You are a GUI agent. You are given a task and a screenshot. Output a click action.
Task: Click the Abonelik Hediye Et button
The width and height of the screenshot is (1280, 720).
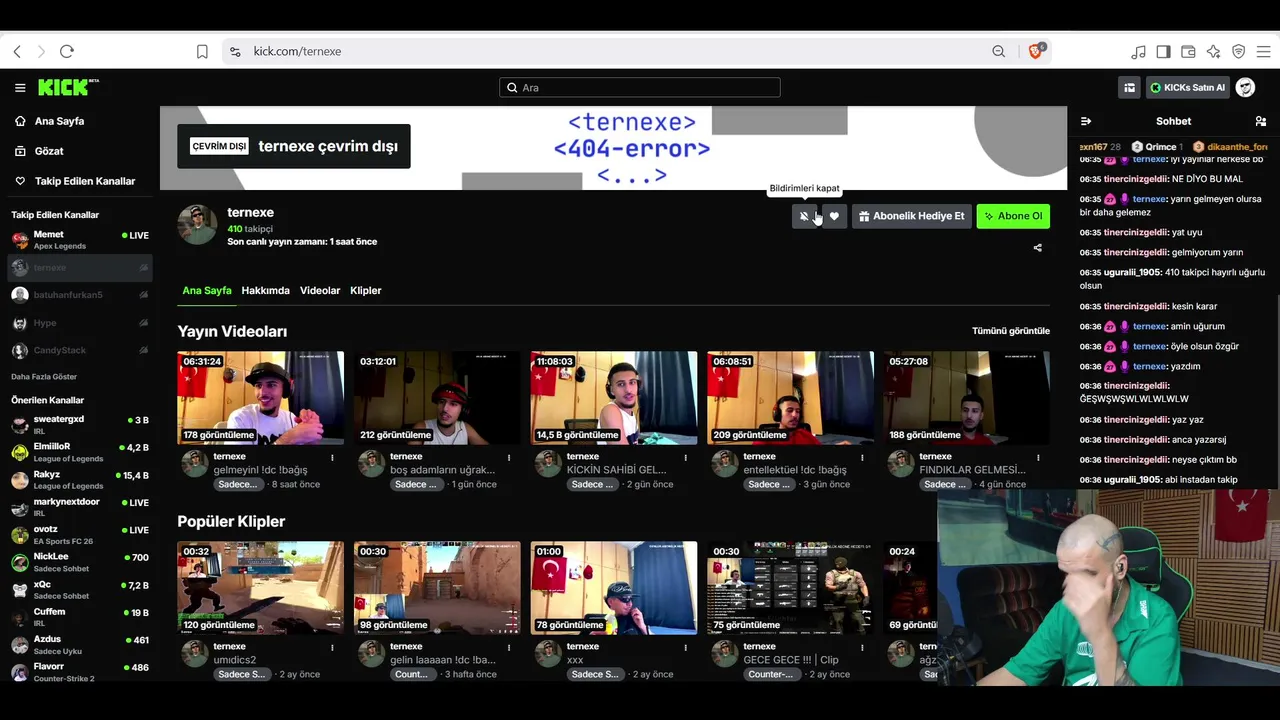[911, 216]
